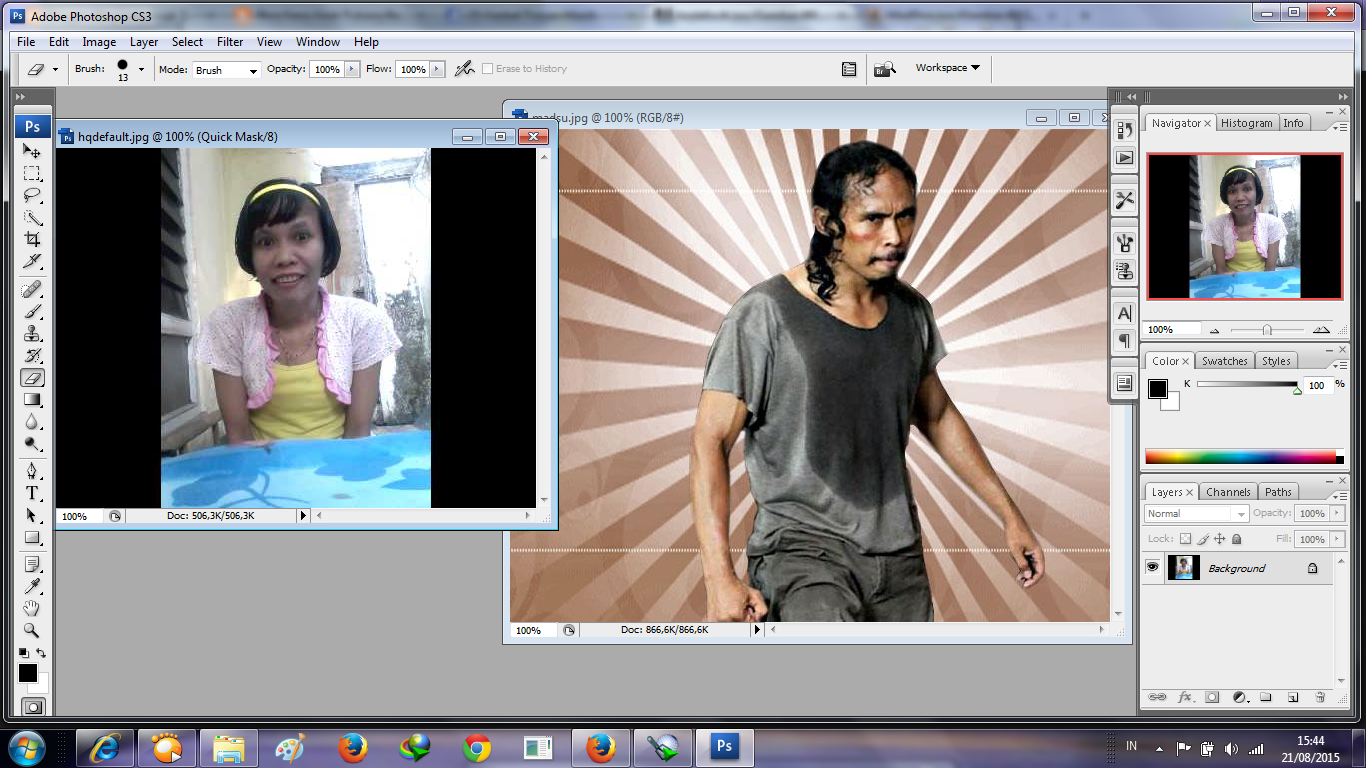Image resolution: width=1366 pixels, height=768 pixels.
Task: Toggle Quick Mask mode button
Action: coord(33,706)
